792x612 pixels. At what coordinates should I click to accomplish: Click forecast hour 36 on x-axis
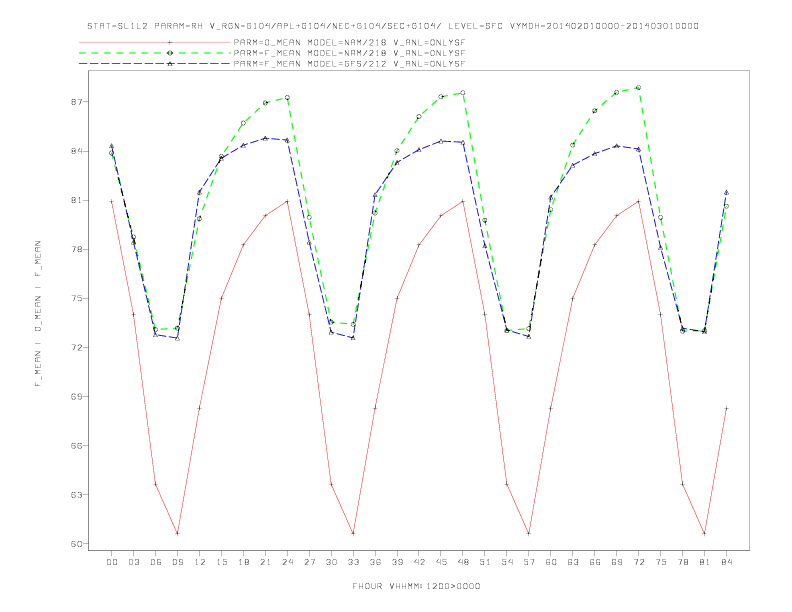[x=375, y=562]
